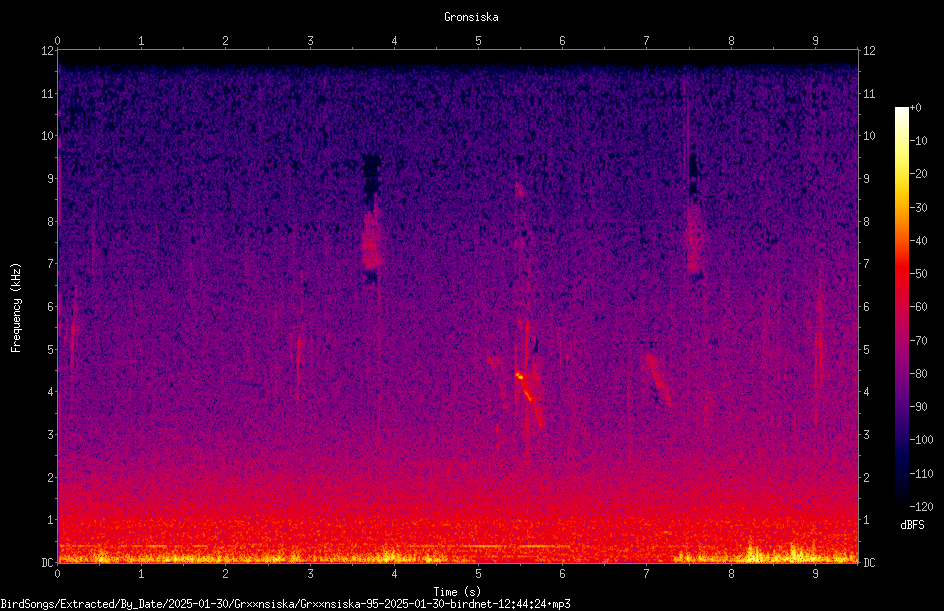944x611 pixels.
Task: Click the 10 kHz tick on right frequency axis
Action: click(x=869, y=136)
